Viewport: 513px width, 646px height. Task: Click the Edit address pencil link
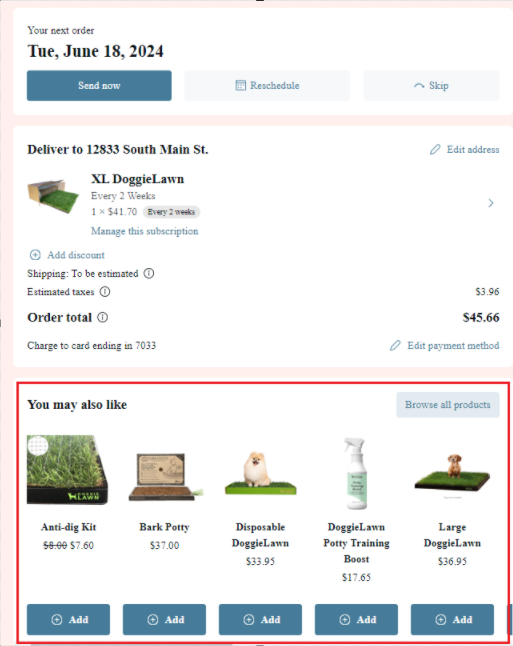tap(464, 150)
